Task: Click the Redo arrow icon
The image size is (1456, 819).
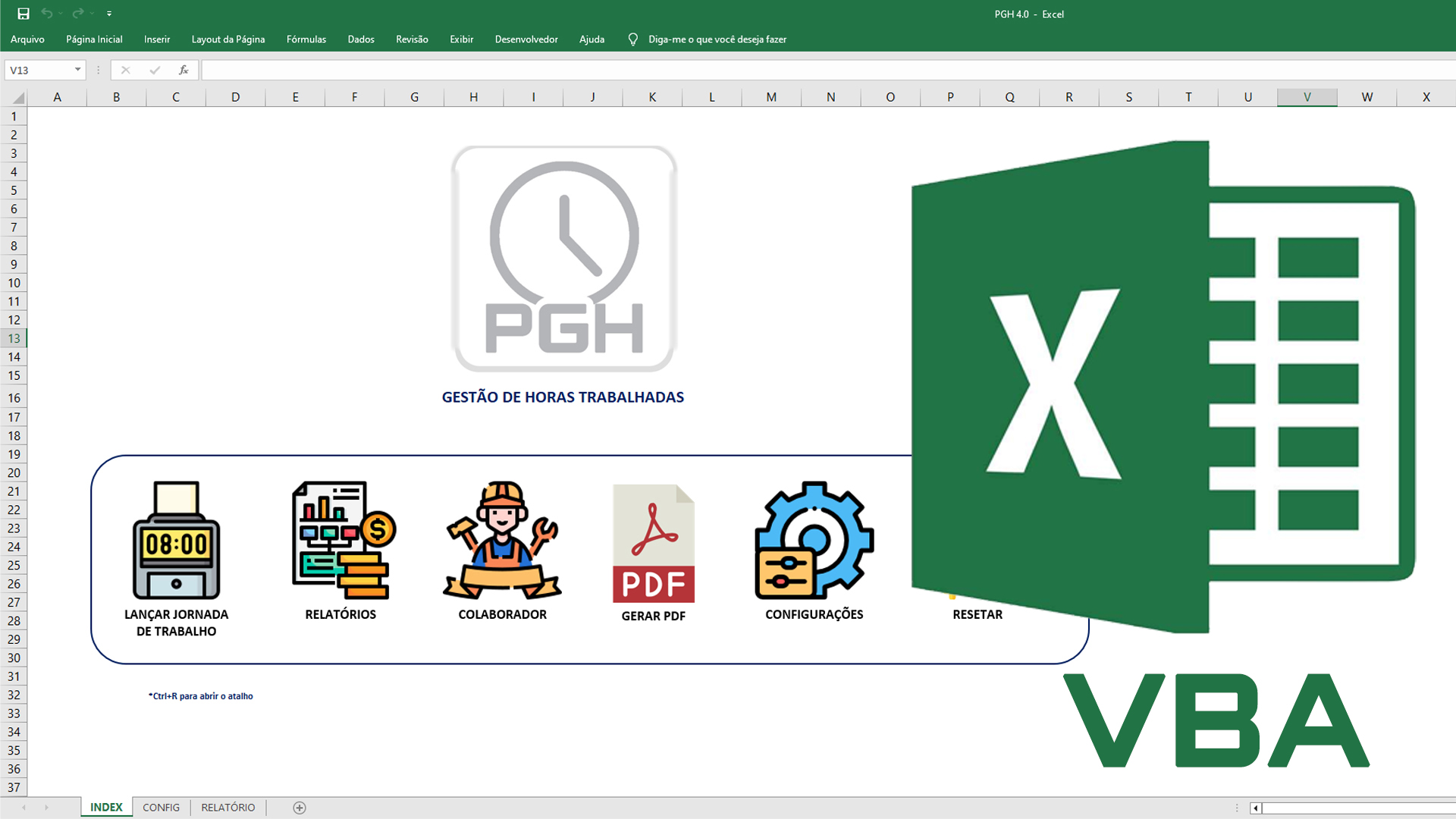Action: (x=78, y=14)
